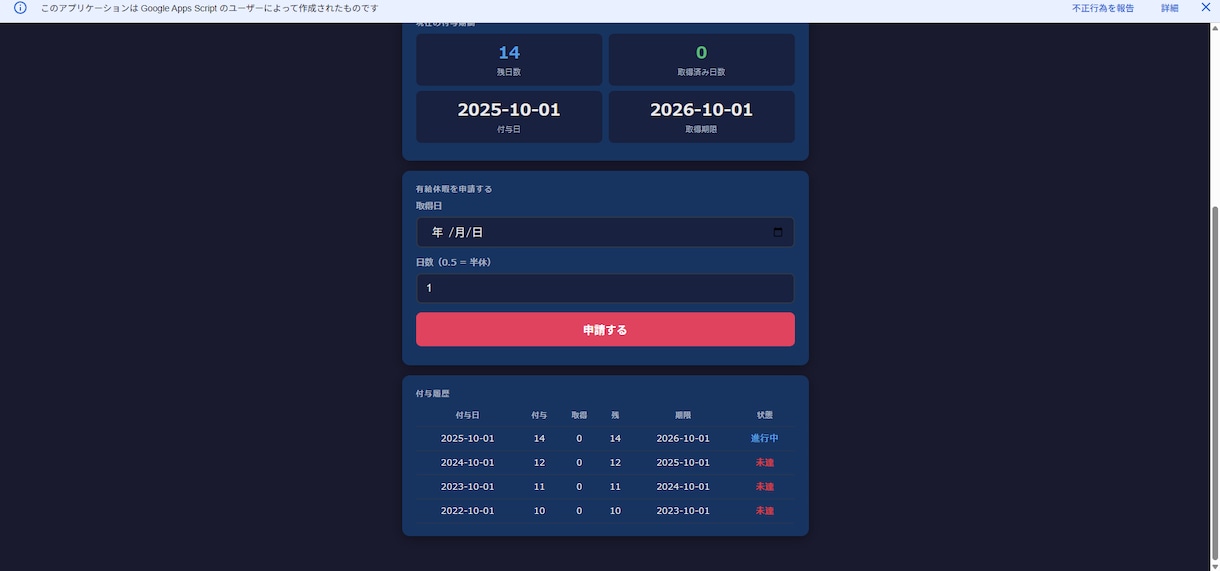Click the 日数 number input field

click(605, 288)
